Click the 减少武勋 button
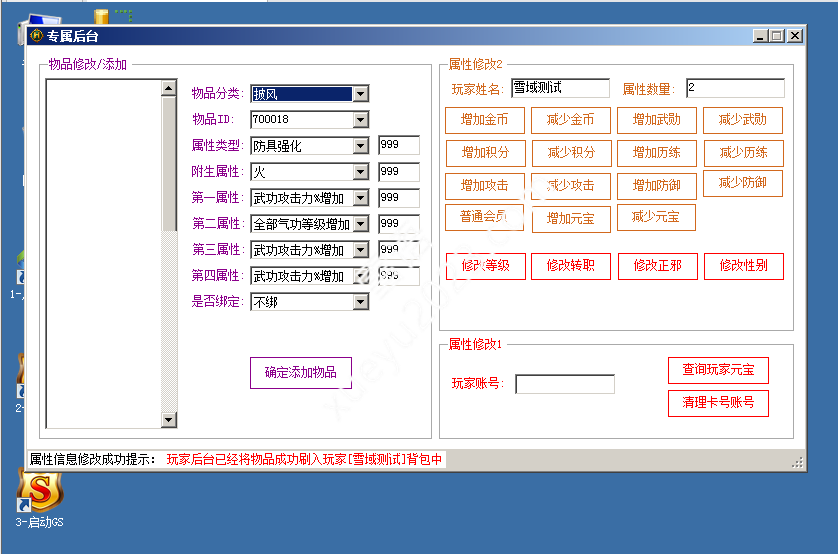838x554 pixels. point(743,120)
